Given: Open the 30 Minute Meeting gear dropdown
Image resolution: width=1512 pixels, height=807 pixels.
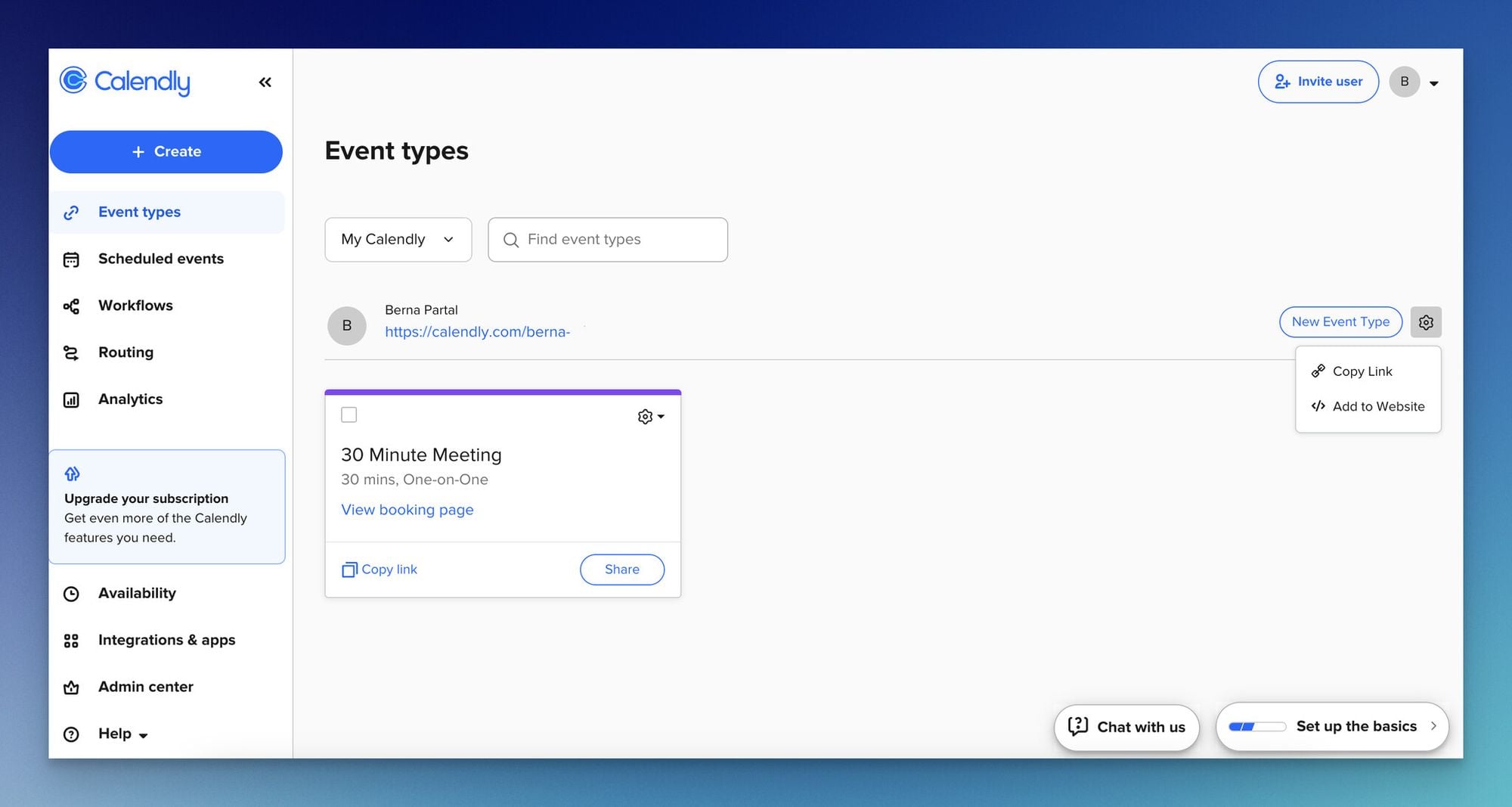Looking at the screenshot, I should click(x=651, y=417).
